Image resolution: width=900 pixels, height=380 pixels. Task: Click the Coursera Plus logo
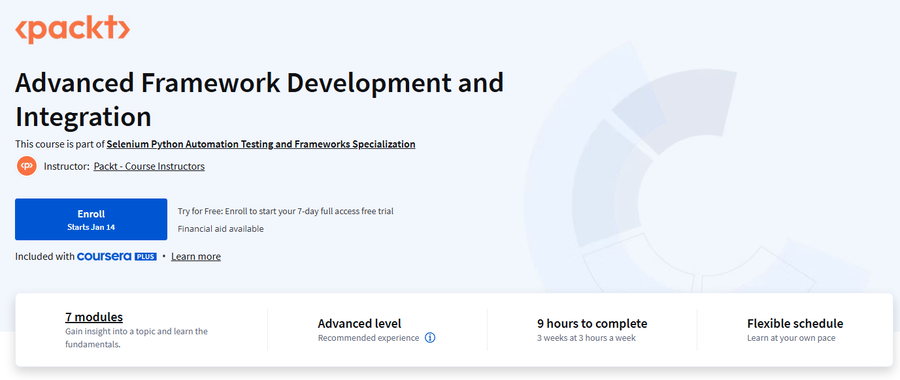[117, 257]
